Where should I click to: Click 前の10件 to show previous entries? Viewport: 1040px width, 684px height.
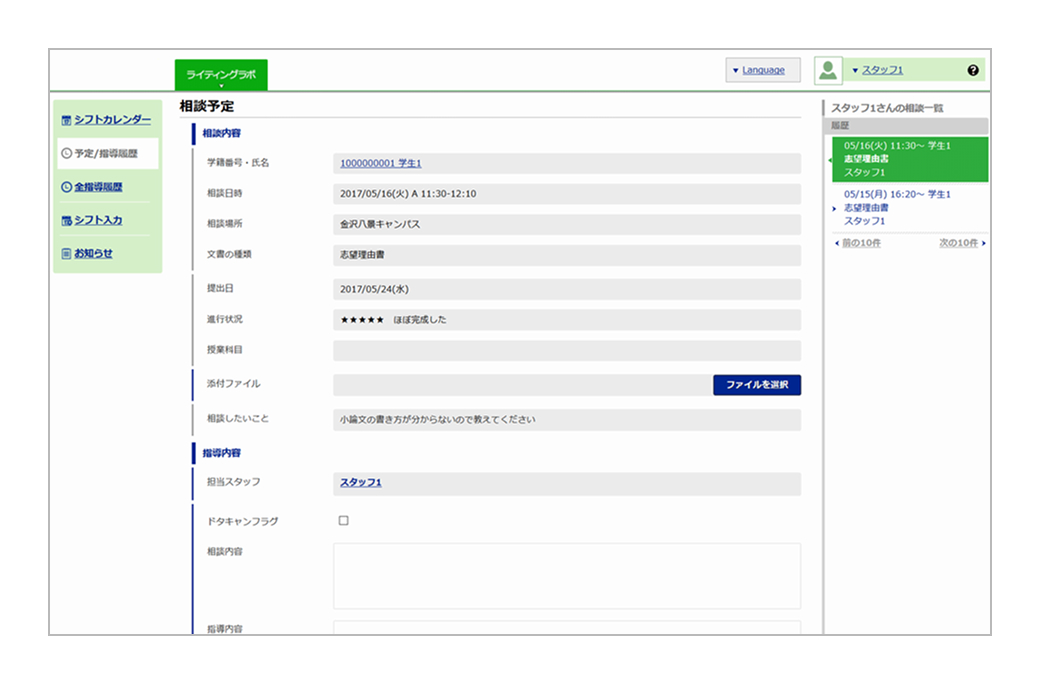[859, 244]
